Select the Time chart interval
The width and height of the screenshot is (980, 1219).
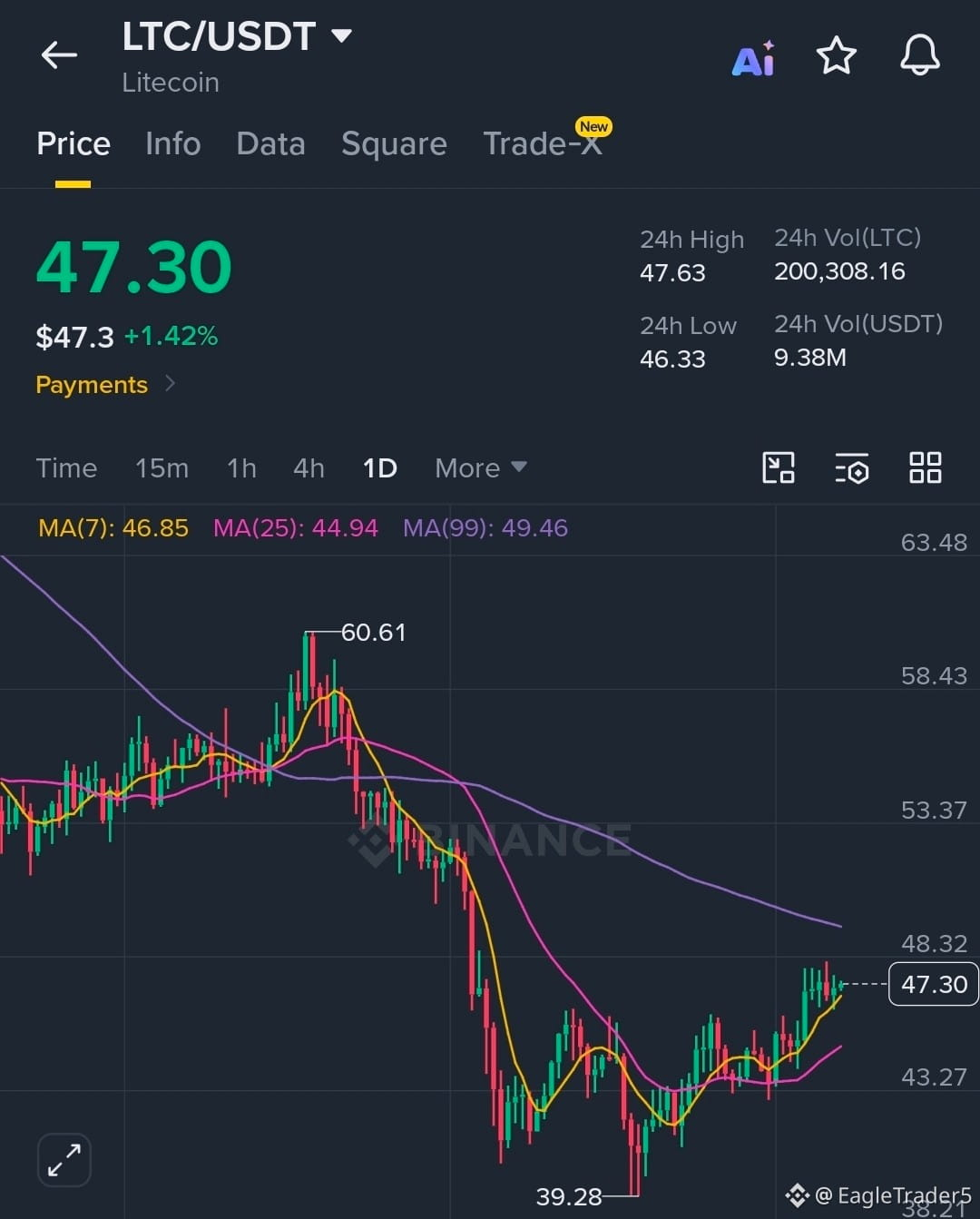(66, 468)
